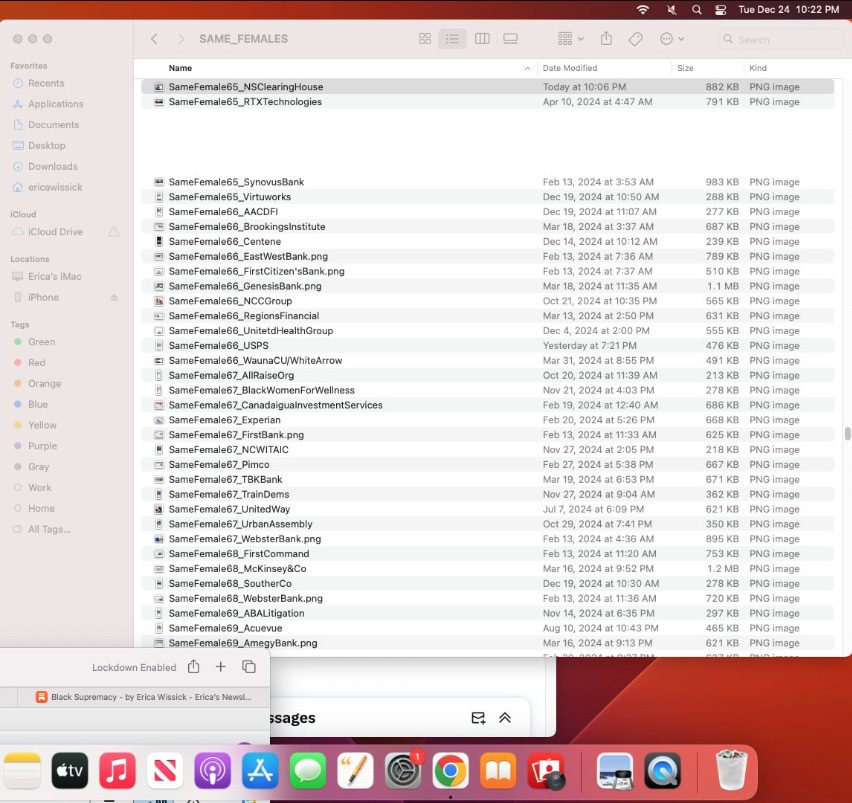Click the file list vertical scrollbar
The image size is (852, 803).
(847, 434)
